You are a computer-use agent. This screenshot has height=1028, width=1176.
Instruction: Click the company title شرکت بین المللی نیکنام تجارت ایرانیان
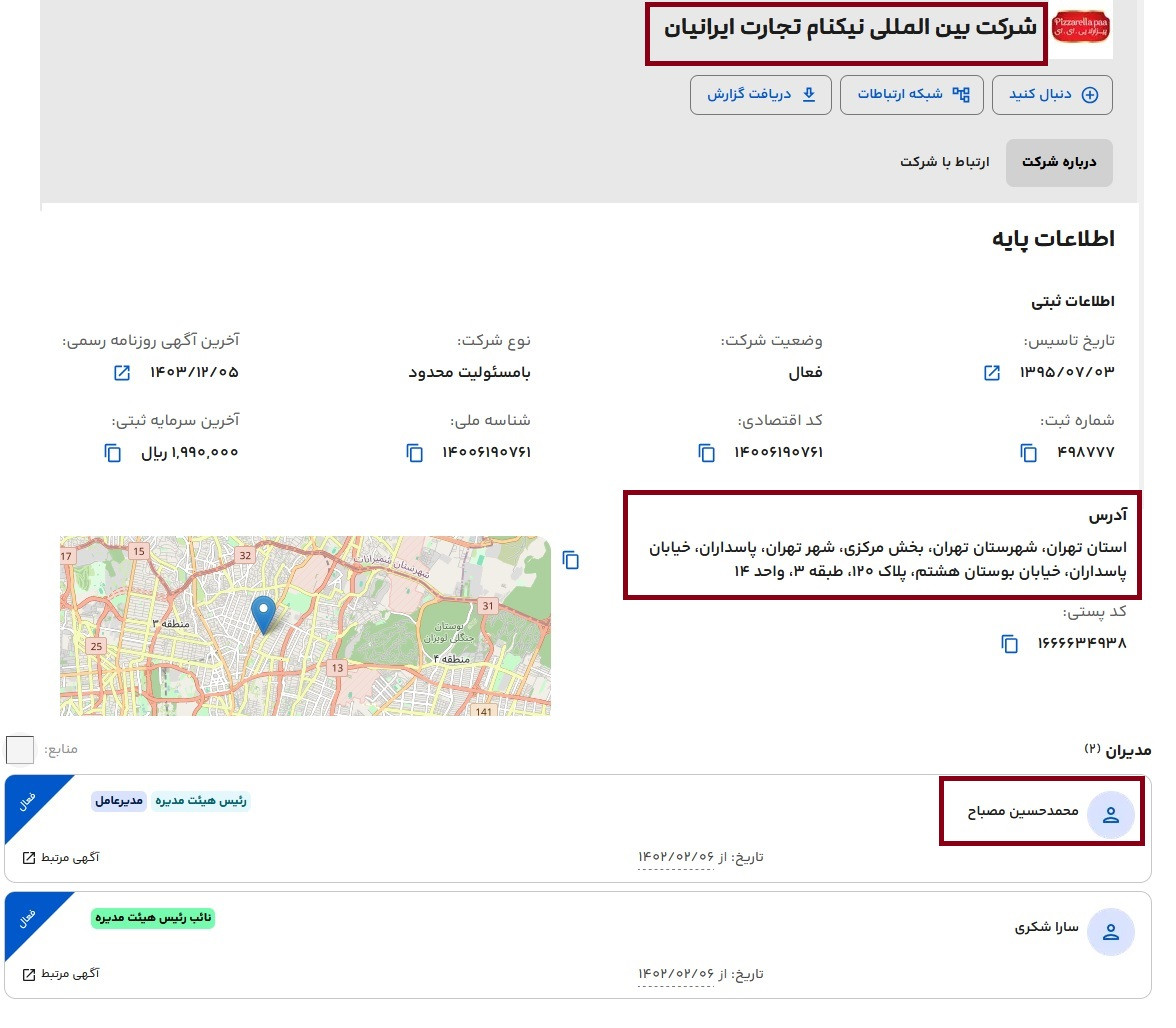[850, 28]
